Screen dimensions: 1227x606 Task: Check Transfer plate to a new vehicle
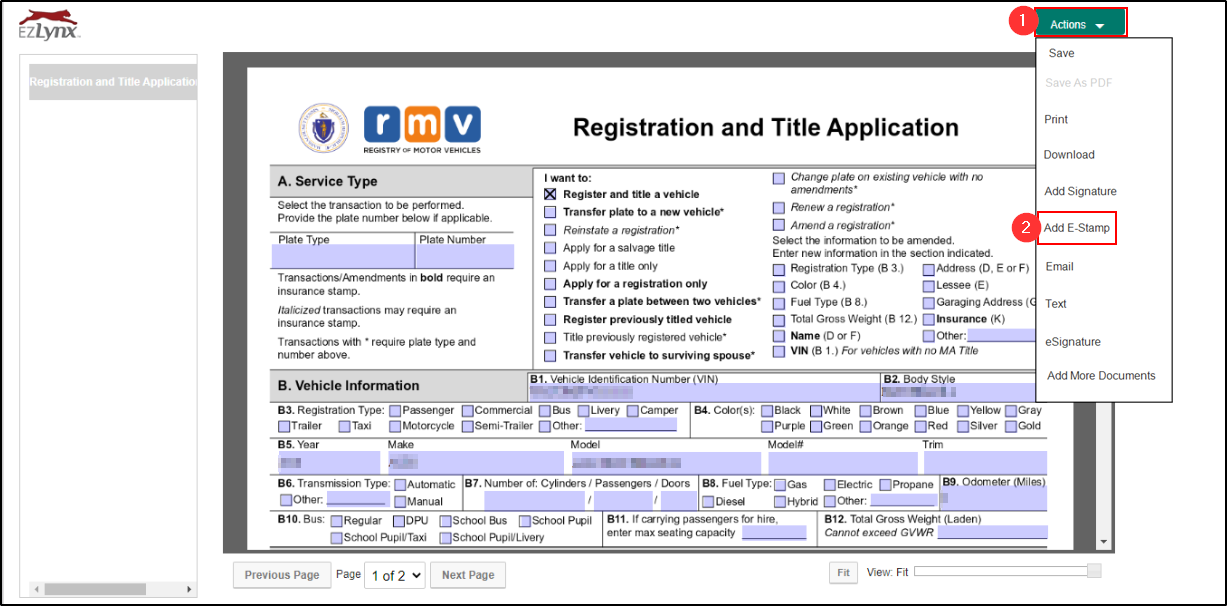(x=550, y=212)
